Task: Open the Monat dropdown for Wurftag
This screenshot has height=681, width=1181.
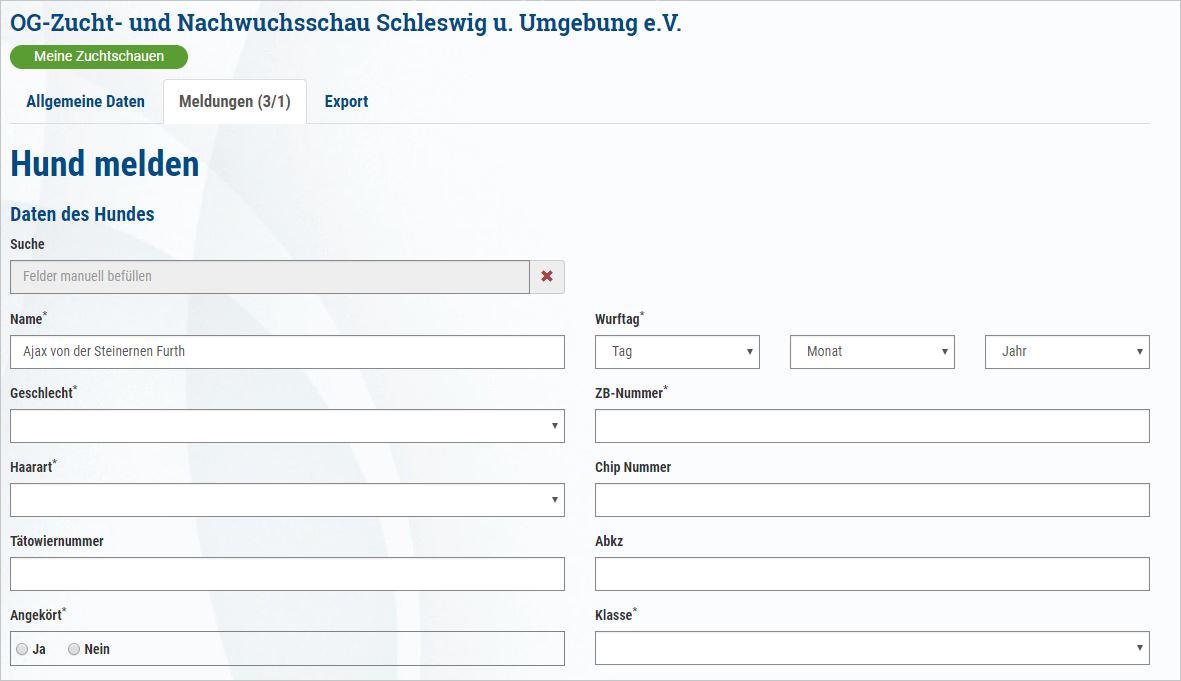Action: tap(872, 352)
